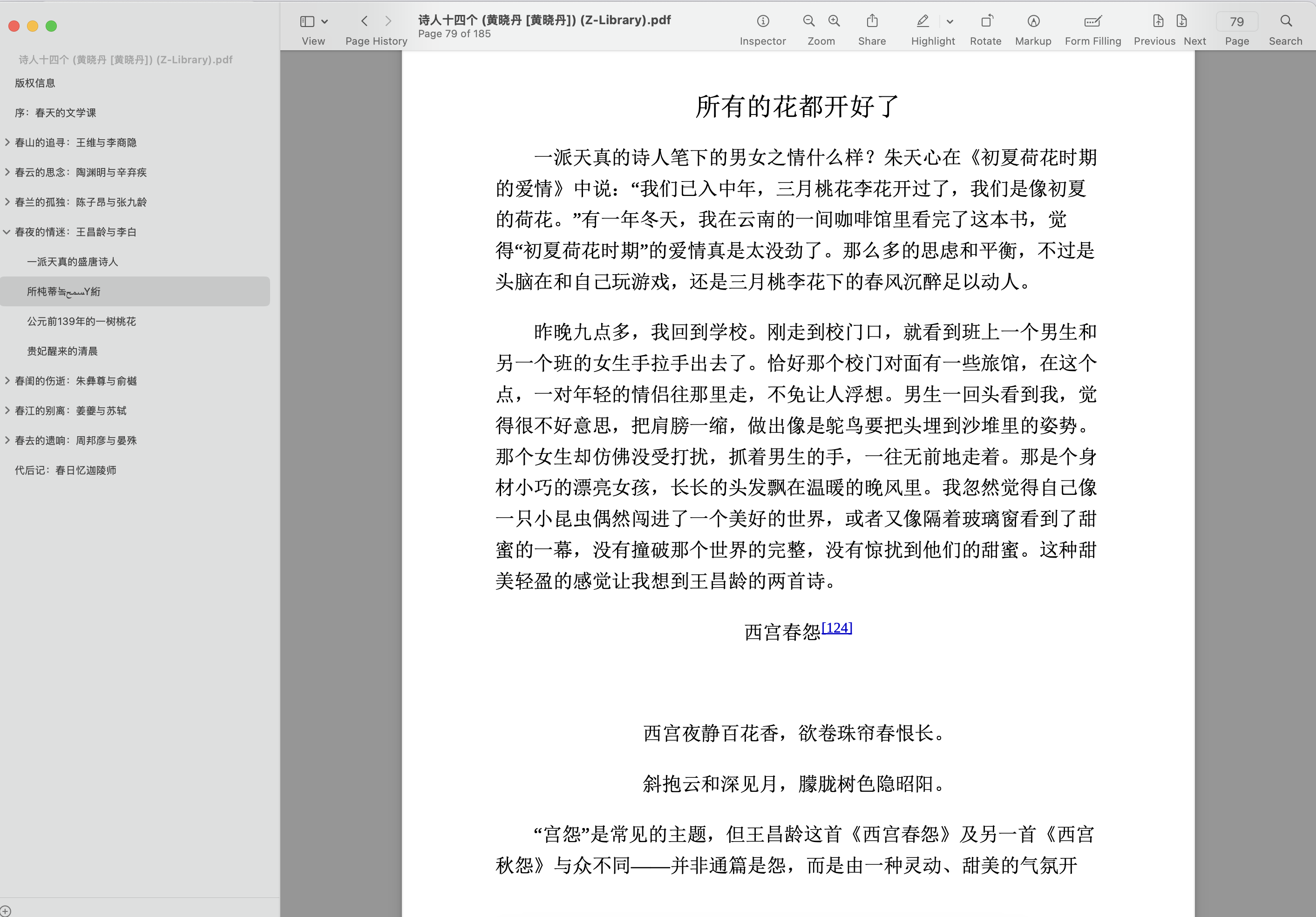1316x917 pixels.
Task: Click the footnote link [124]
Action: pos(836,628)
